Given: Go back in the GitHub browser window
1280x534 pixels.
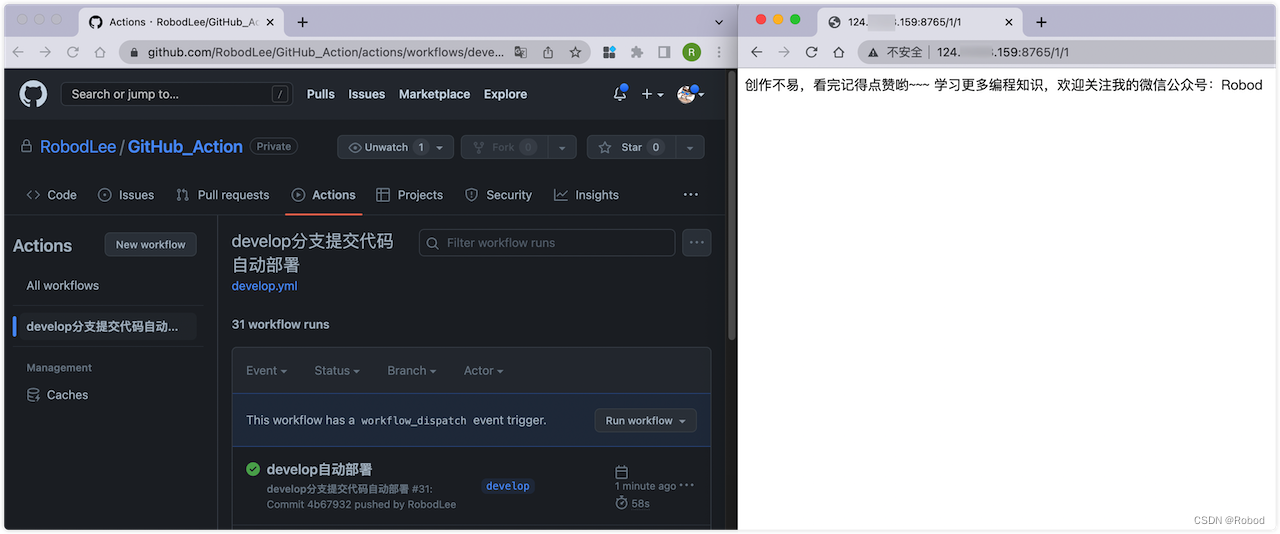Looking at the screenshot, I should pos(18,52).
